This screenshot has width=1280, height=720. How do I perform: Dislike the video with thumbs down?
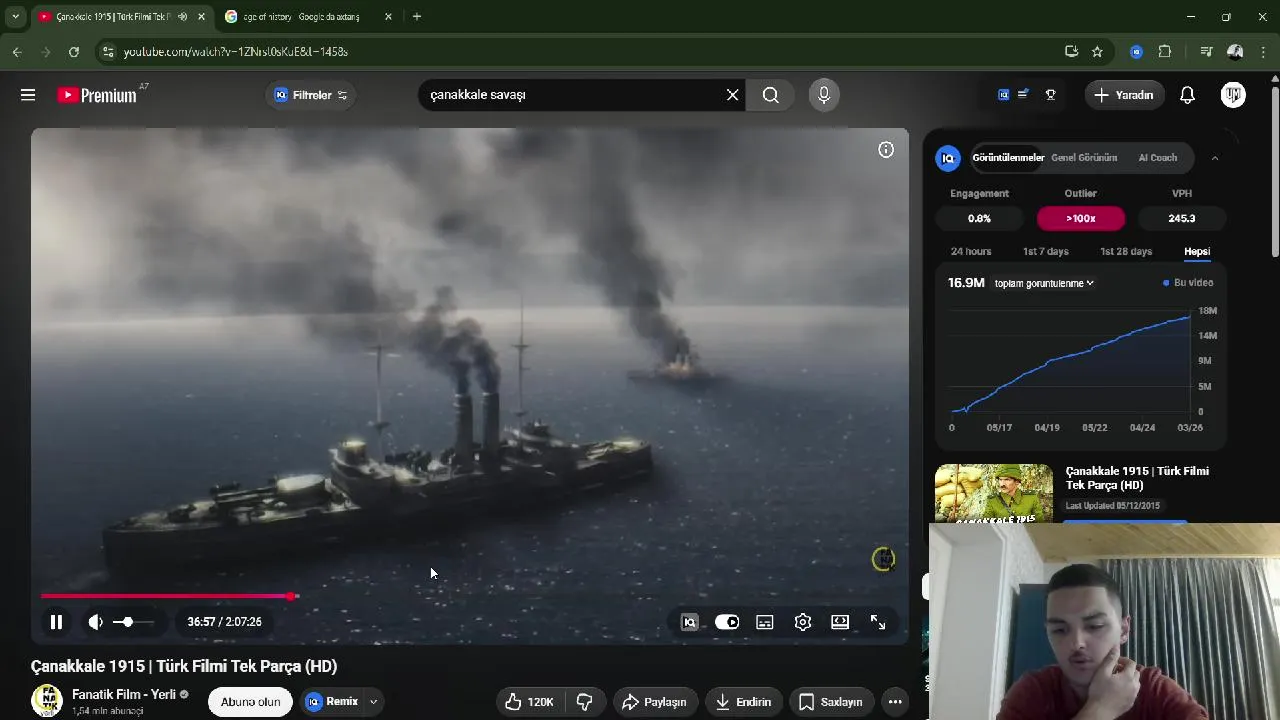pyautogui.click(x=585, y=702)
